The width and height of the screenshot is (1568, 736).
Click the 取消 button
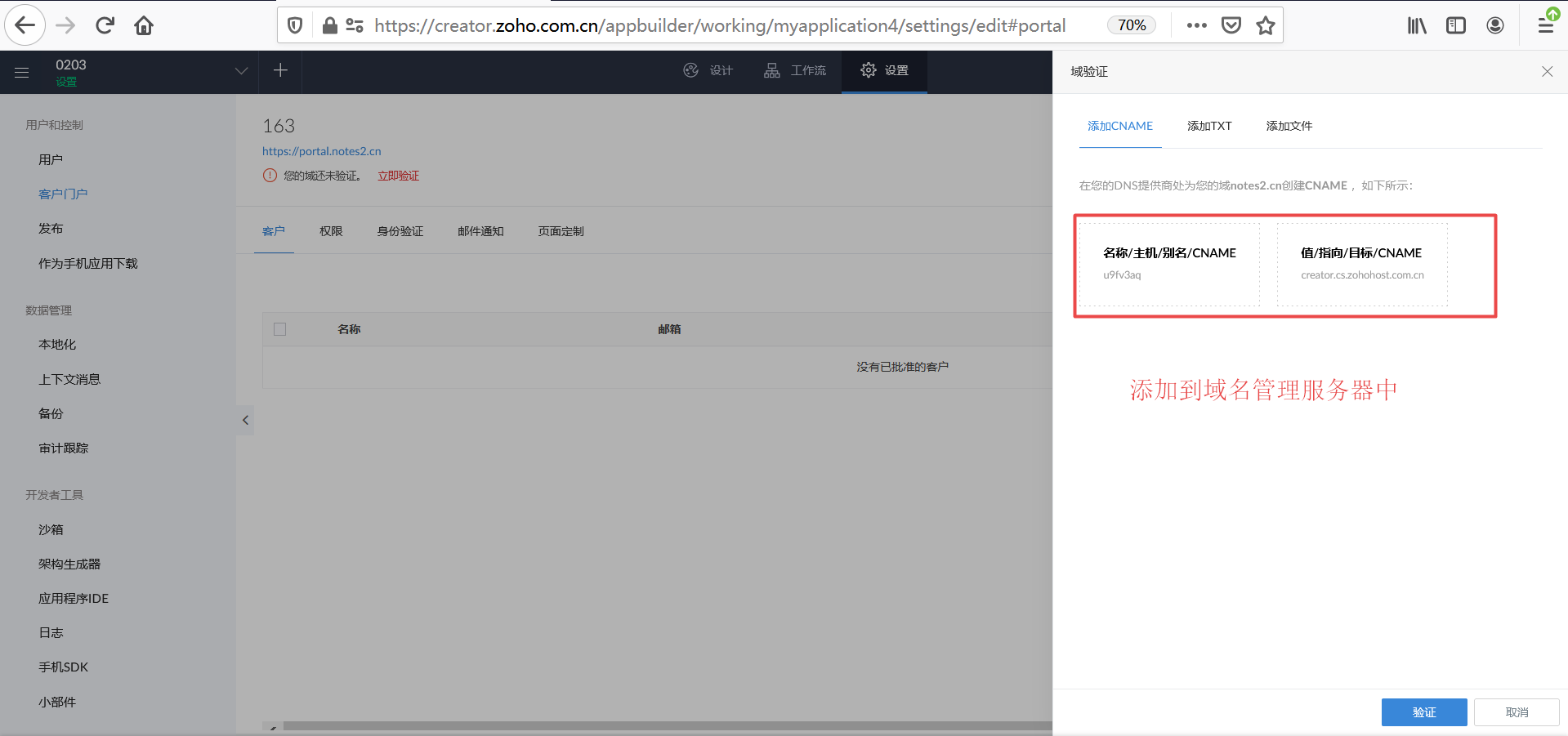click(x=1517, y=712)
